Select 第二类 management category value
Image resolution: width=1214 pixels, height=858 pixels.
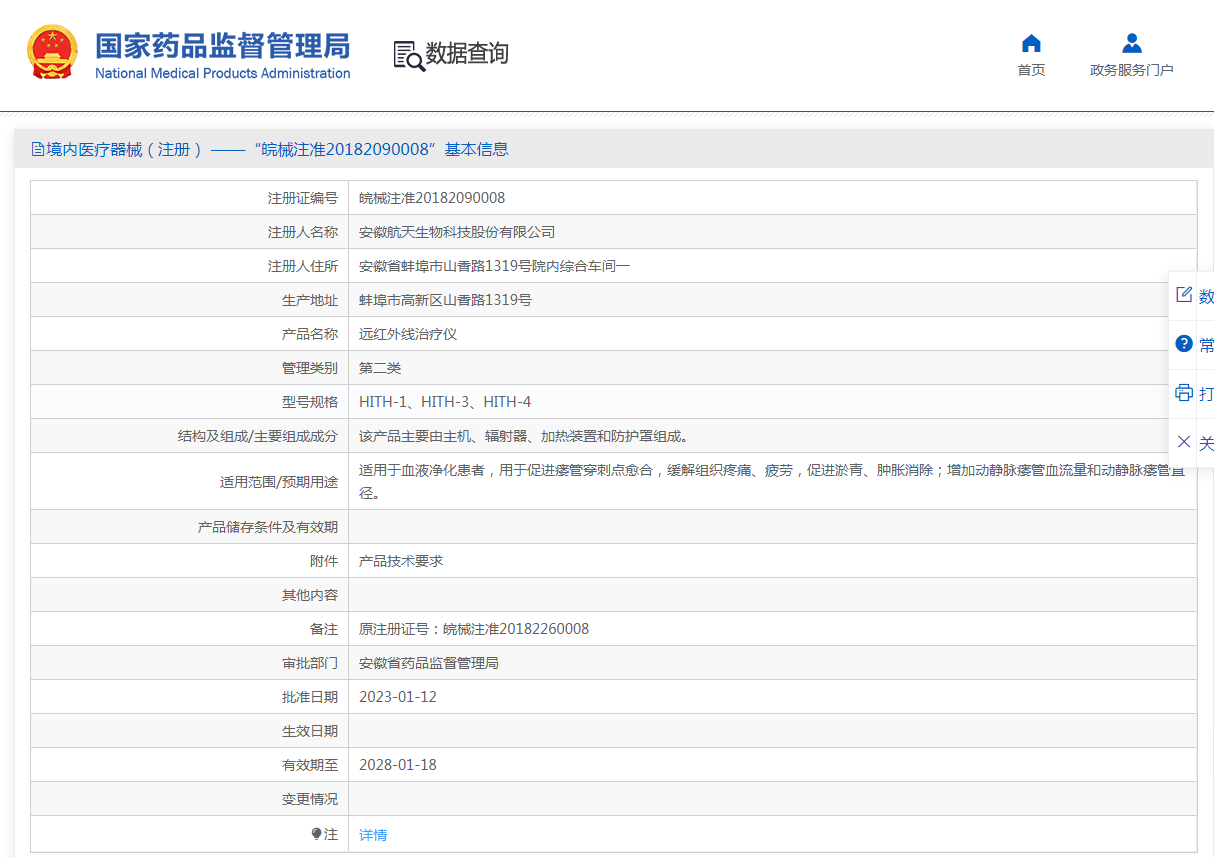click(380, 368)
